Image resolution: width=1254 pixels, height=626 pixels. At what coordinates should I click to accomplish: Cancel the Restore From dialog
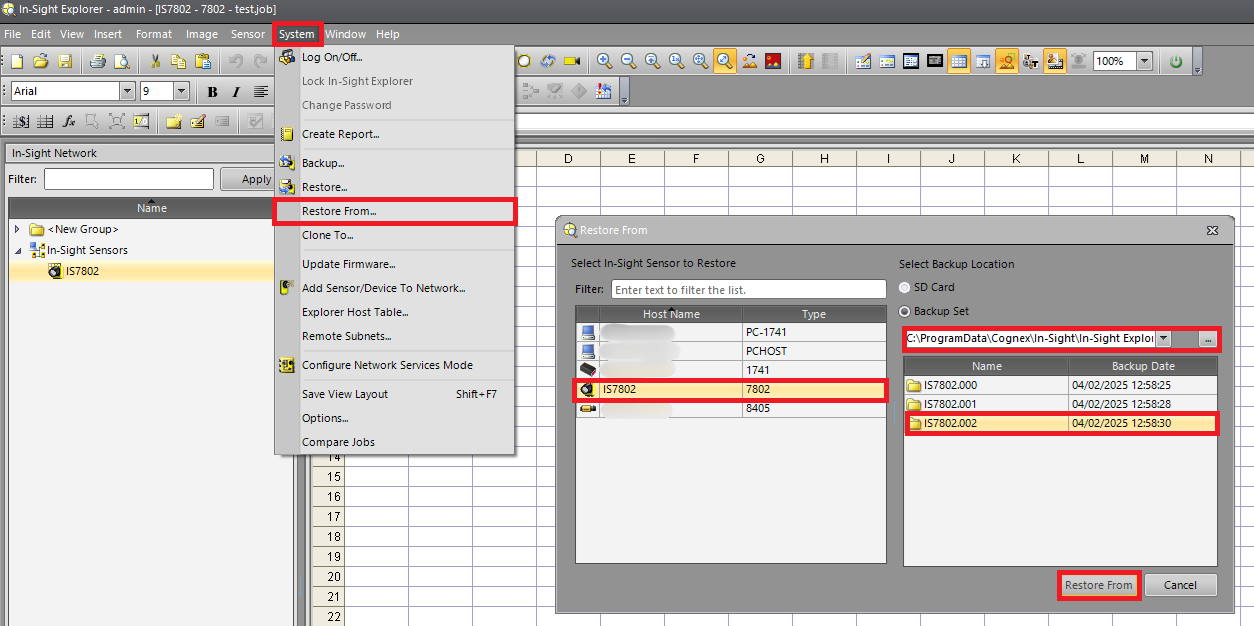pyautogui.click(x=1181, y=585)
